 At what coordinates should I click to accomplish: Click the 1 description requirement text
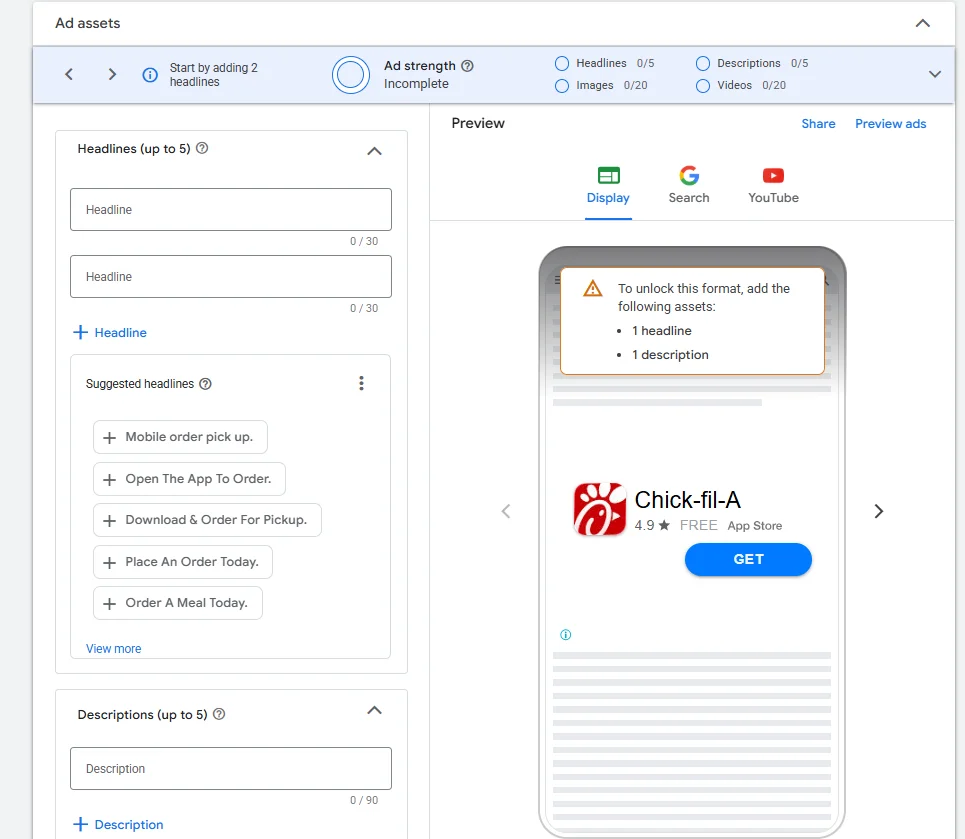(x=670, y=355)
